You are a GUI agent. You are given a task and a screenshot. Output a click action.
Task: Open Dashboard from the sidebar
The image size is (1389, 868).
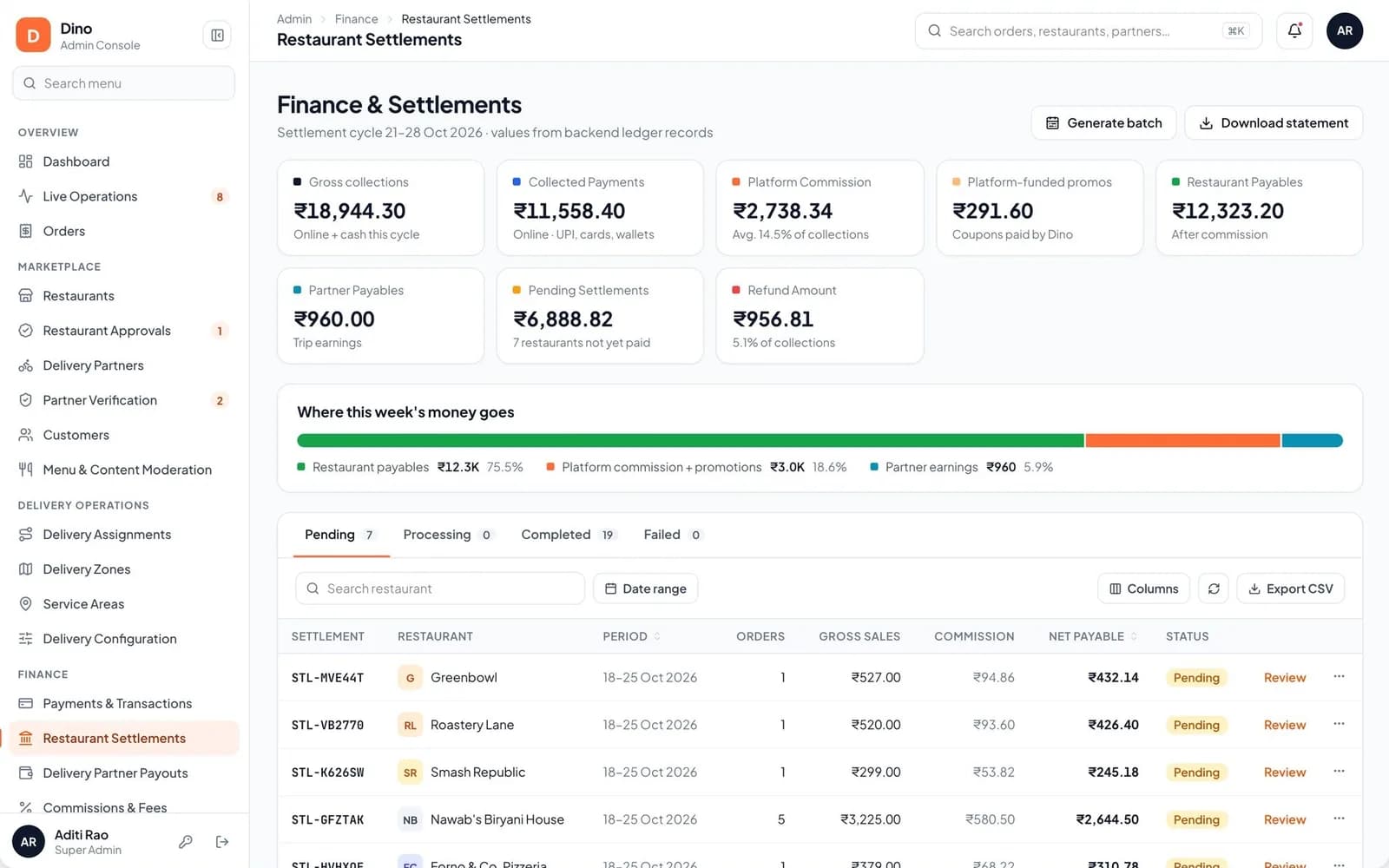[123, 161]
